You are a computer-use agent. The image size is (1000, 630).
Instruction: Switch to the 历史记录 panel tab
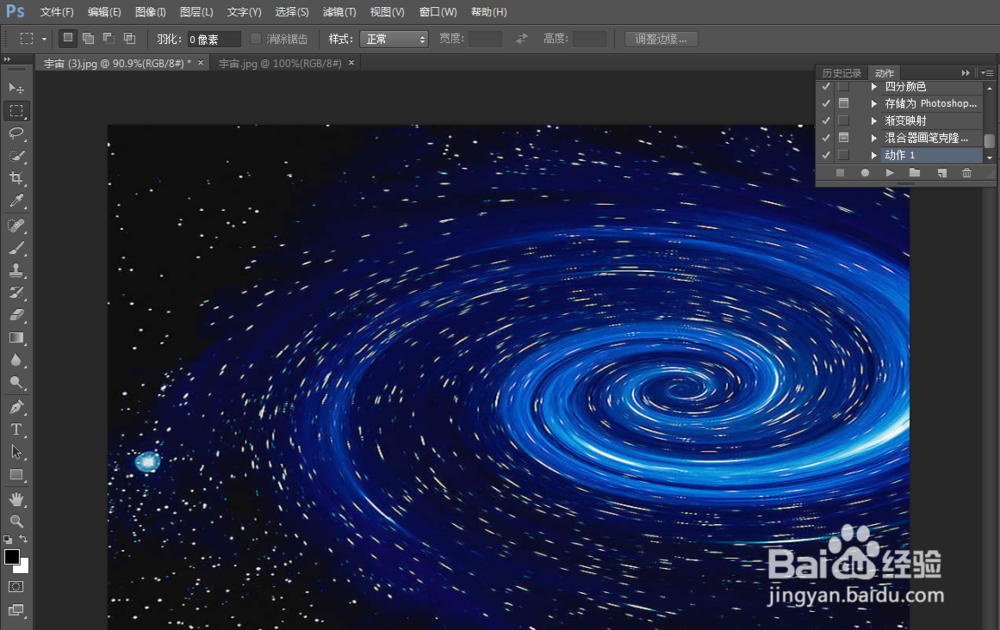tap(842, 73)
